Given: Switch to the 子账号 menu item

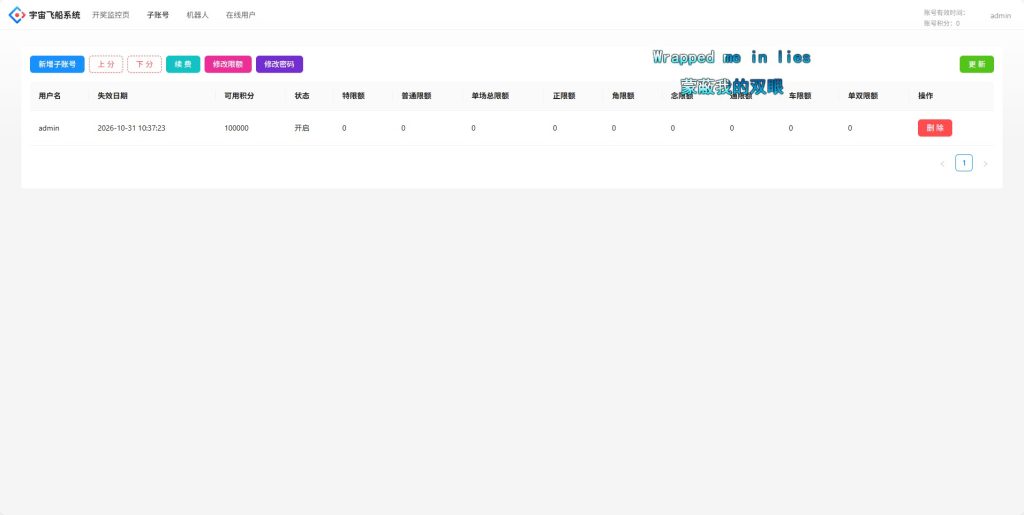Looking at the screenshot, I should tap(157, 14).
